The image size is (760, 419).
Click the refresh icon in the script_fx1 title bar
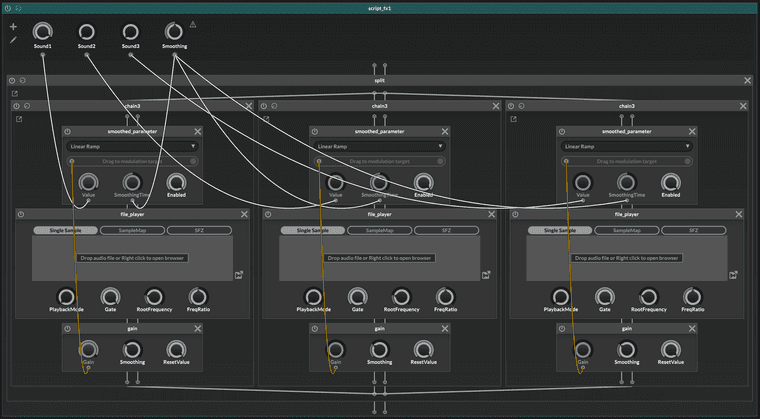tap(18, 8)
